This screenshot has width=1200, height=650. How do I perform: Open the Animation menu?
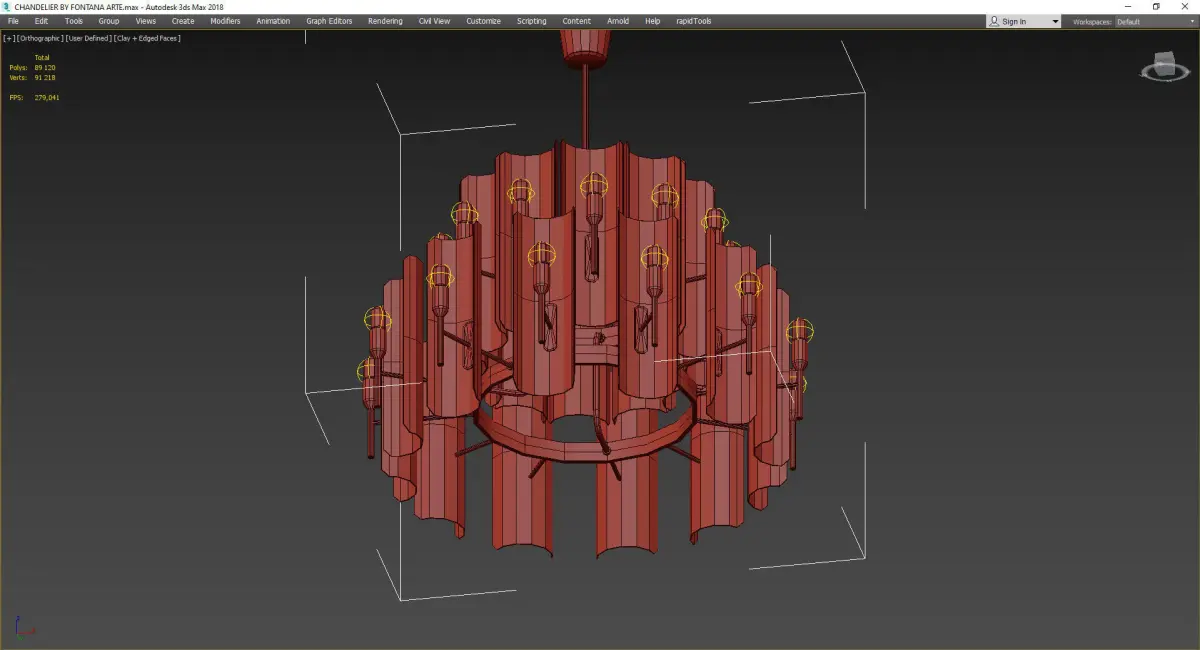pyautogui.click(x=273, y=21)
